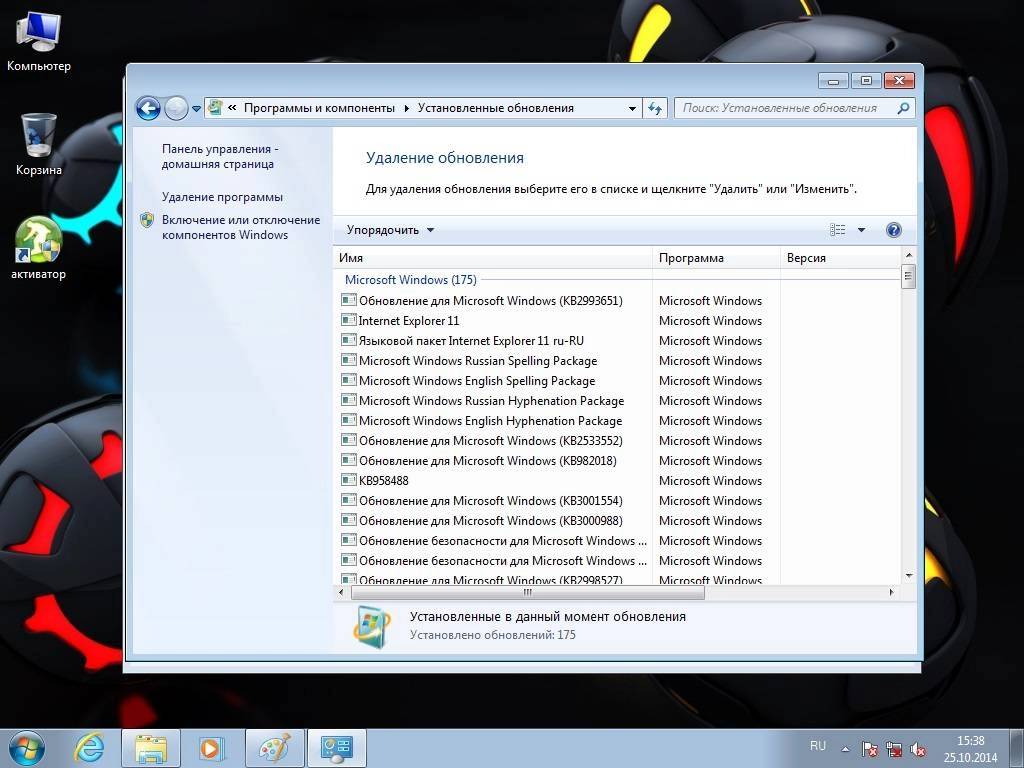Click the horizontal scrollbar thumb
This screenshot has width=1024, height=768.
528,592
